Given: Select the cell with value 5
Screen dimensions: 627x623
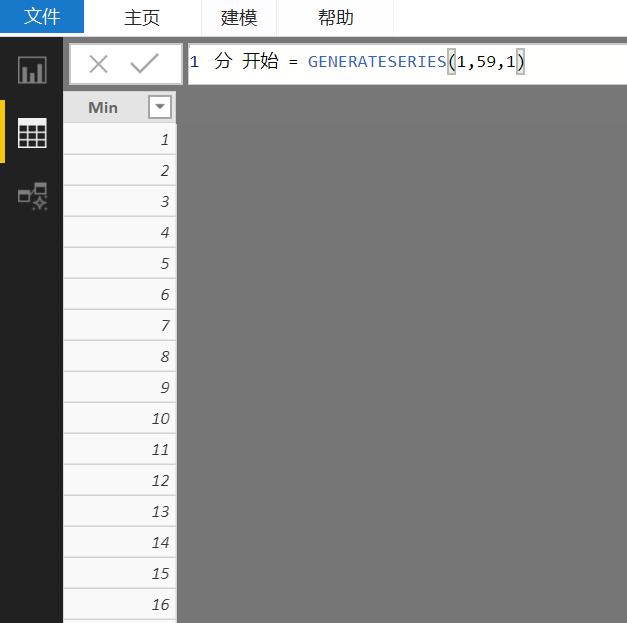Looking at the screenshot, I should coord(120,263).
